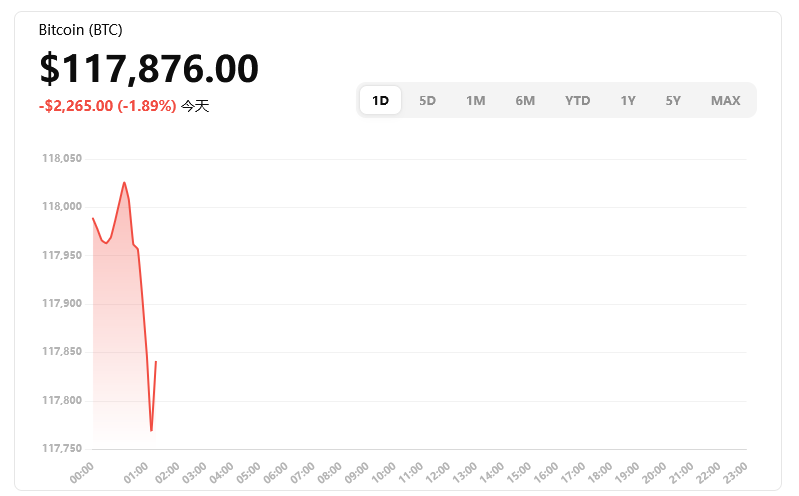
Task: Switch to the 1Y time range
Action: (627, 100)
